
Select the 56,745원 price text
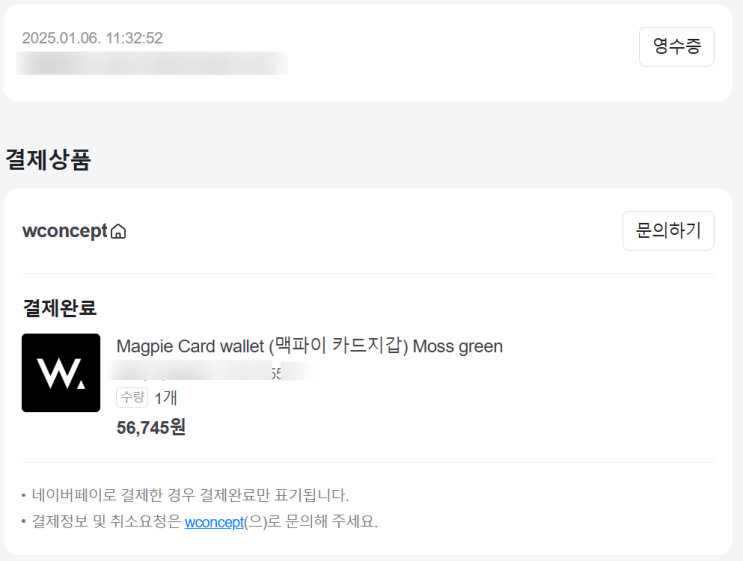click(x=151, y=427)
